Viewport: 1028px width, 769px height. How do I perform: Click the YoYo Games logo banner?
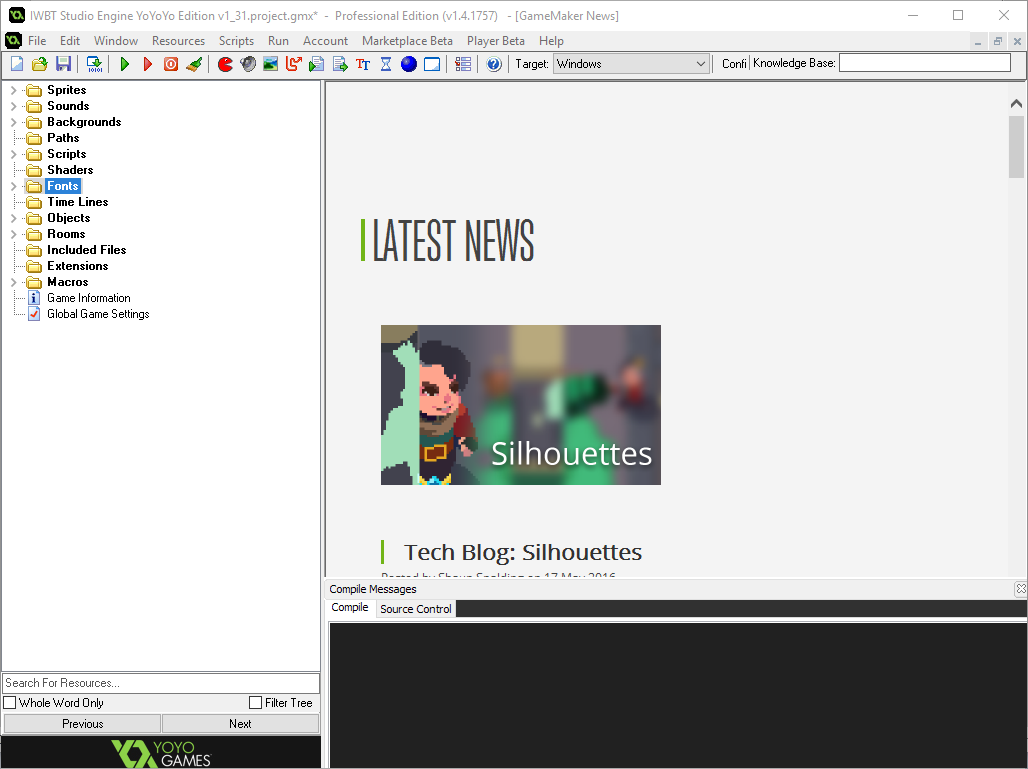coord(161,753)
